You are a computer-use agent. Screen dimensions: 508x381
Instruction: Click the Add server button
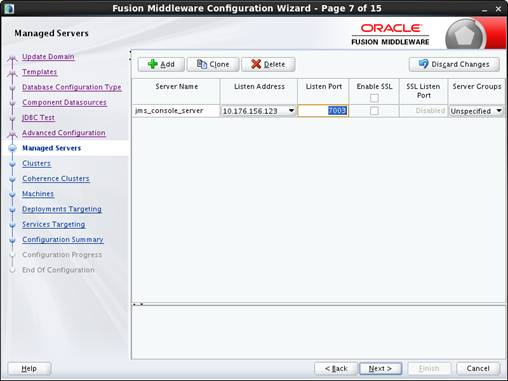[x=161, y=64]
